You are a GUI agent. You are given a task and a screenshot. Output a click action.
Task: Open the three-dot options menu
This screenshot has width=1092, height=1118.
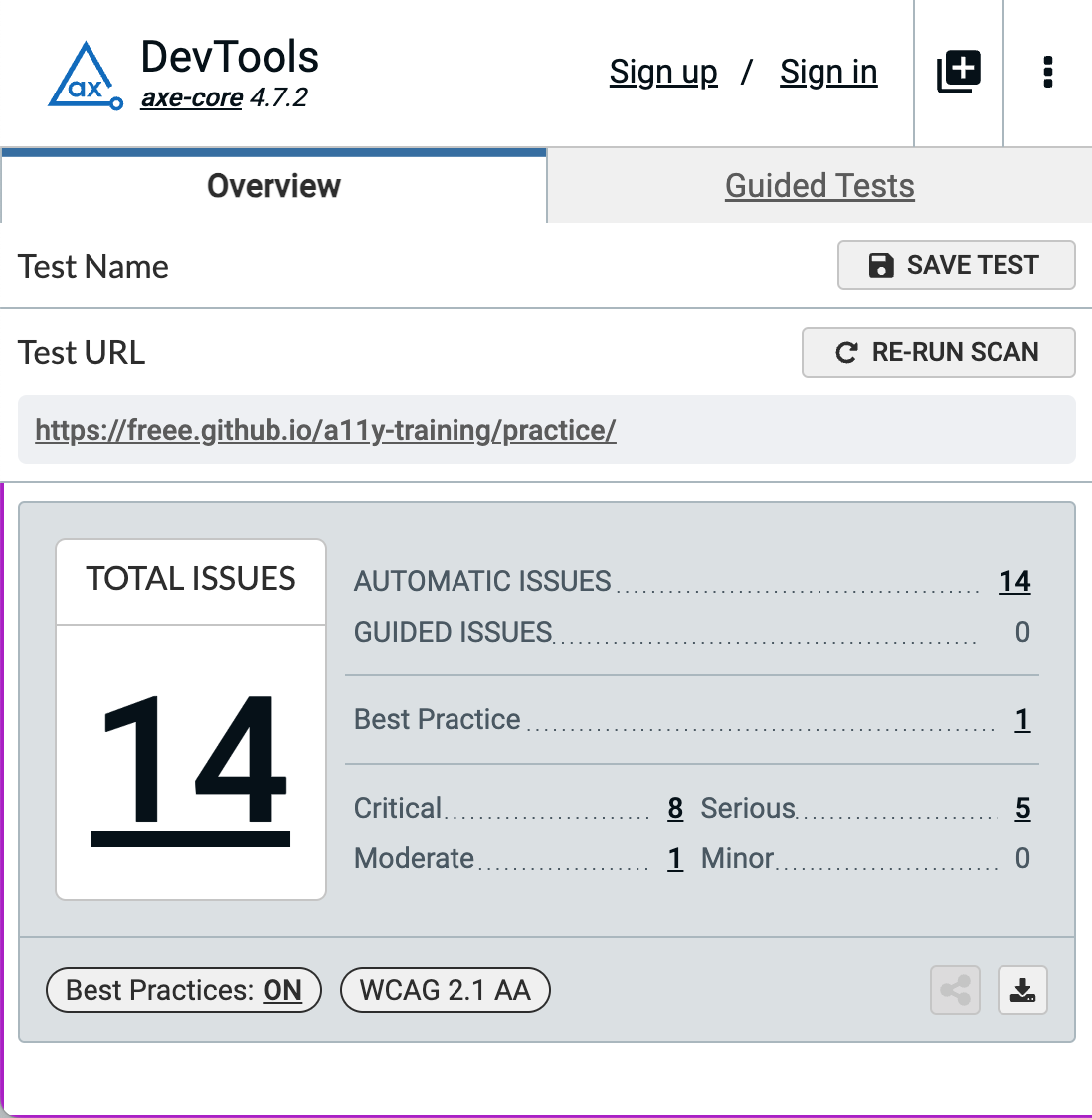pyautogui.click(x=1047, y=73)
